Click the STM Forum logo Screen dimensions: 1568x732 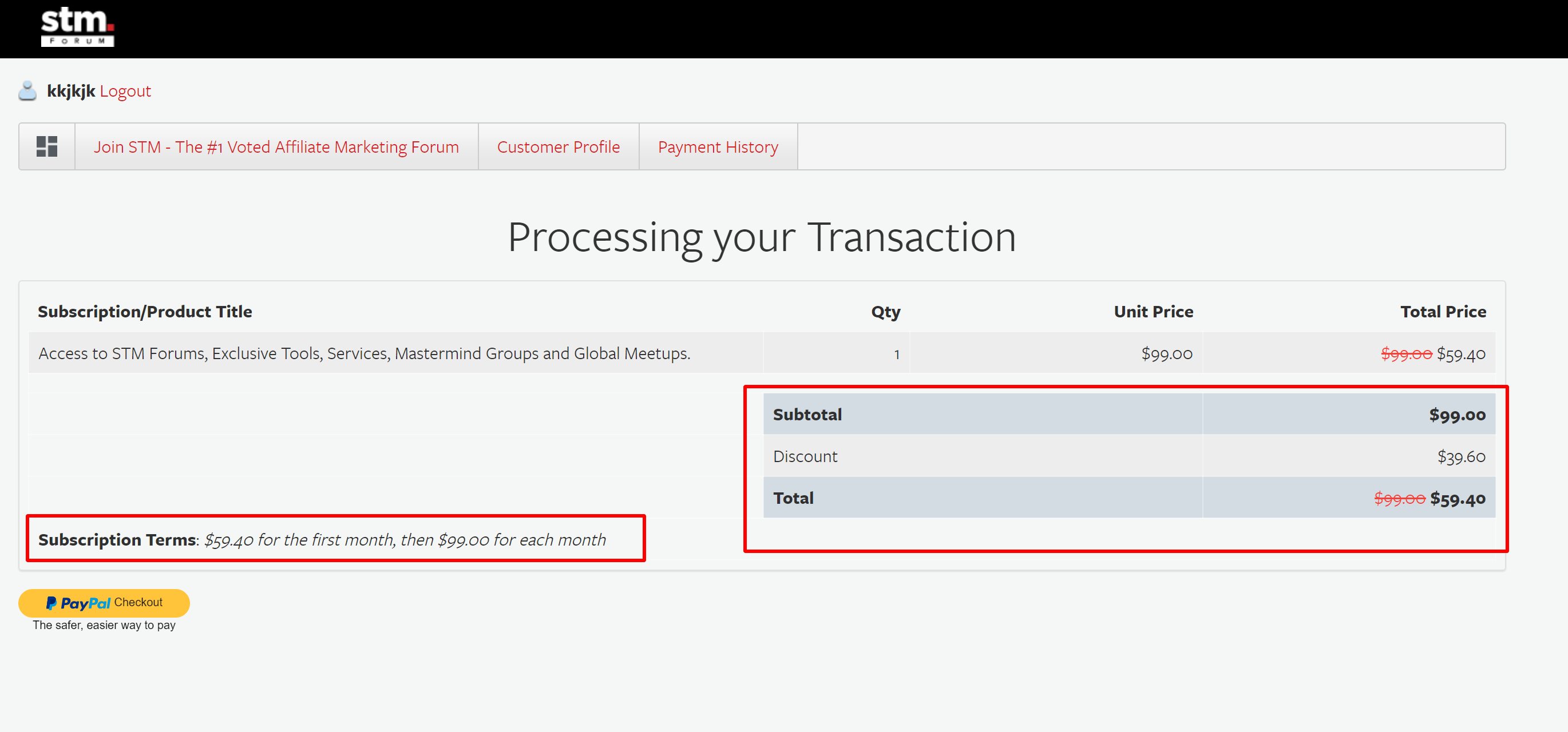click(77, 27)
